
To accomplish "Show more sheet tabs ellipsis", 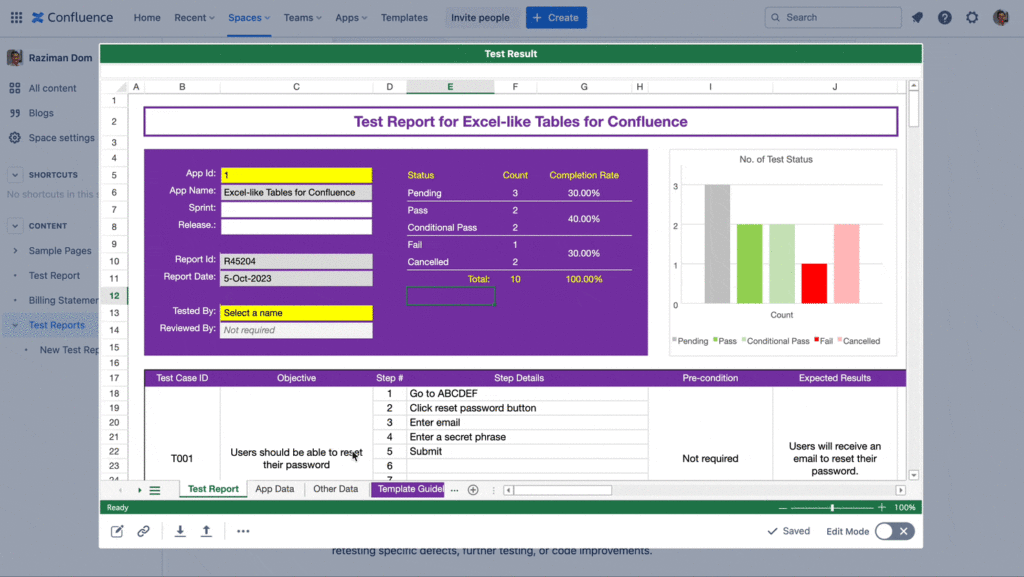I will click(x=455, y=490).
